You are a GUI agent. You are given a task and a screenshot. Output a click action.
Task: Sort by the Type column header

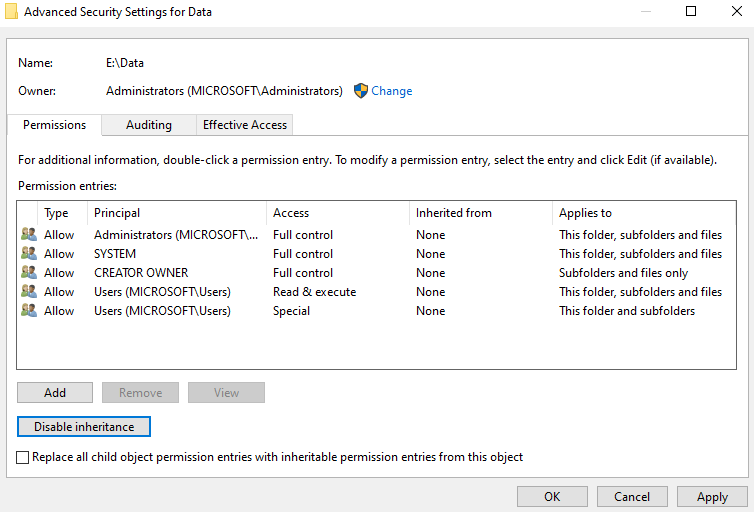coord(63,213)
